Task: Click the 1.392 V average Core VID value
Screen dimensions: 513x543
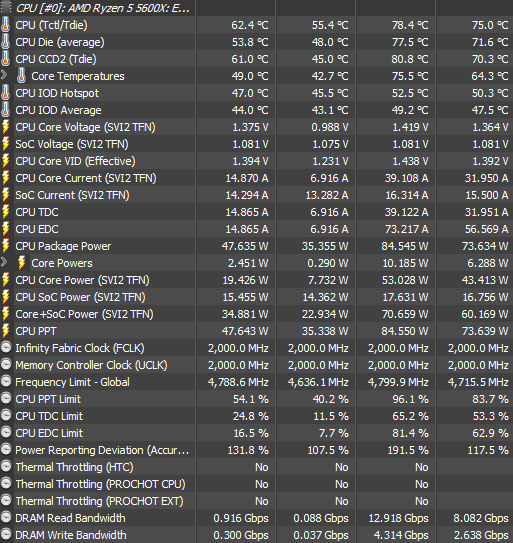Action: (490, 161)
